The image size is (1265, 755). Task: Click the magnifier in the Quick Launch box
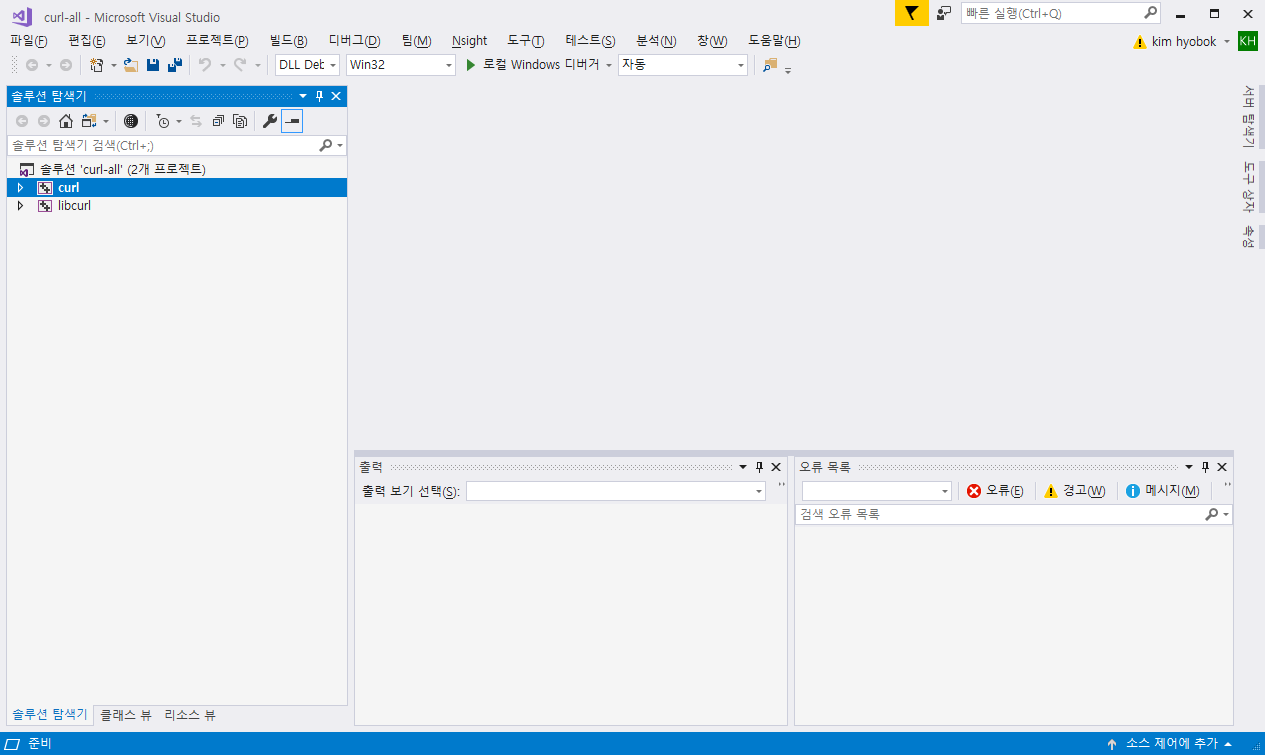click(1150, 13)
